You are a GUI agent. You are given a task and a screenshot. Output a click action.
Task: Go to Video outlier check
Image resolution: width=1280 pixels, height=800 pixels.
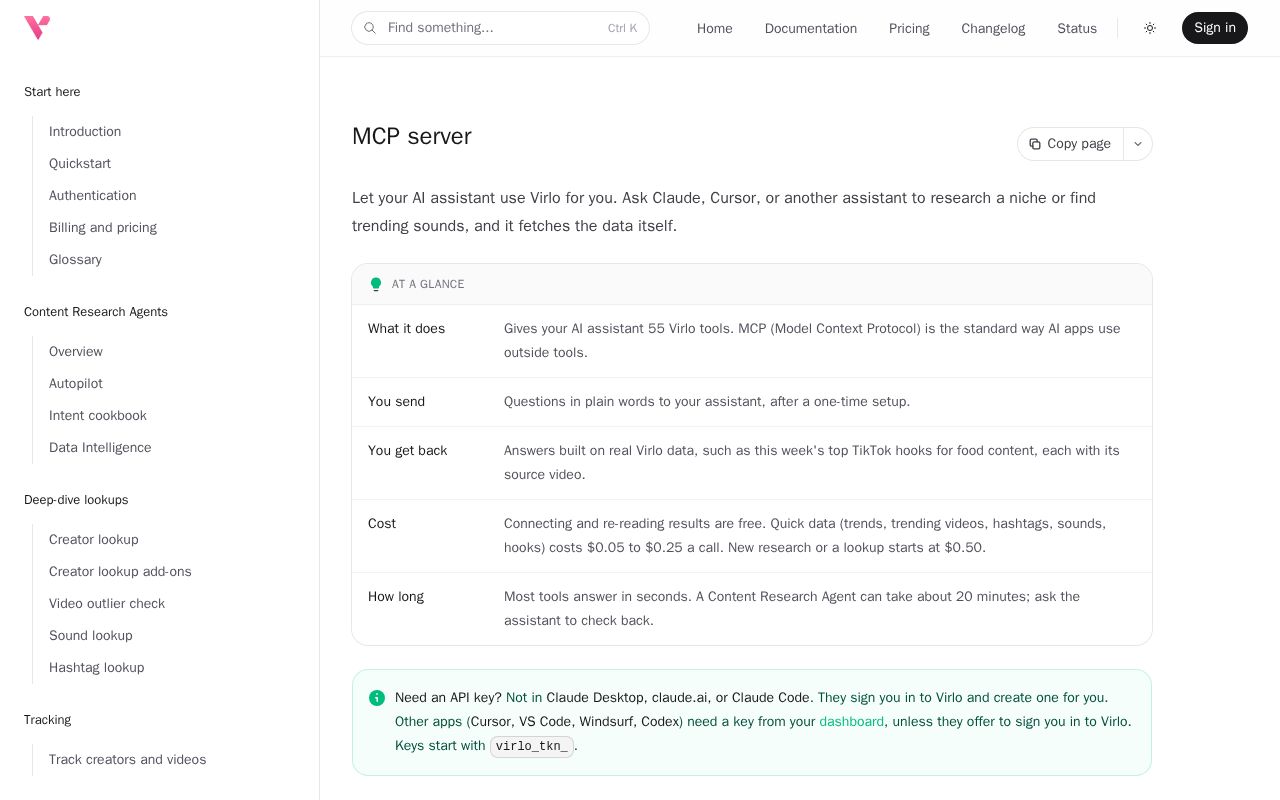pyautogui.click(x=107, y=604)
